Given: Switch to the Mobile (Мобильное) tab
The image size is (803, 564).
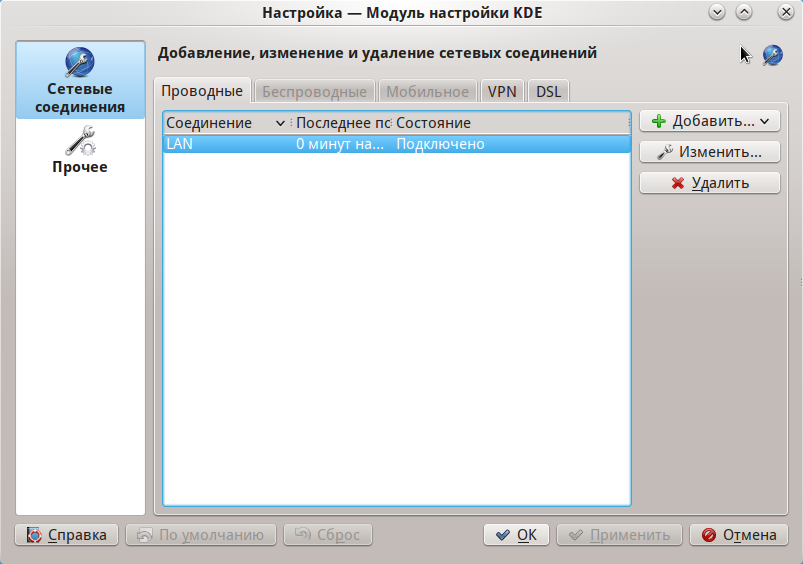Looking at the screenshot, I should pyautogui.click(x=427, y=91).
